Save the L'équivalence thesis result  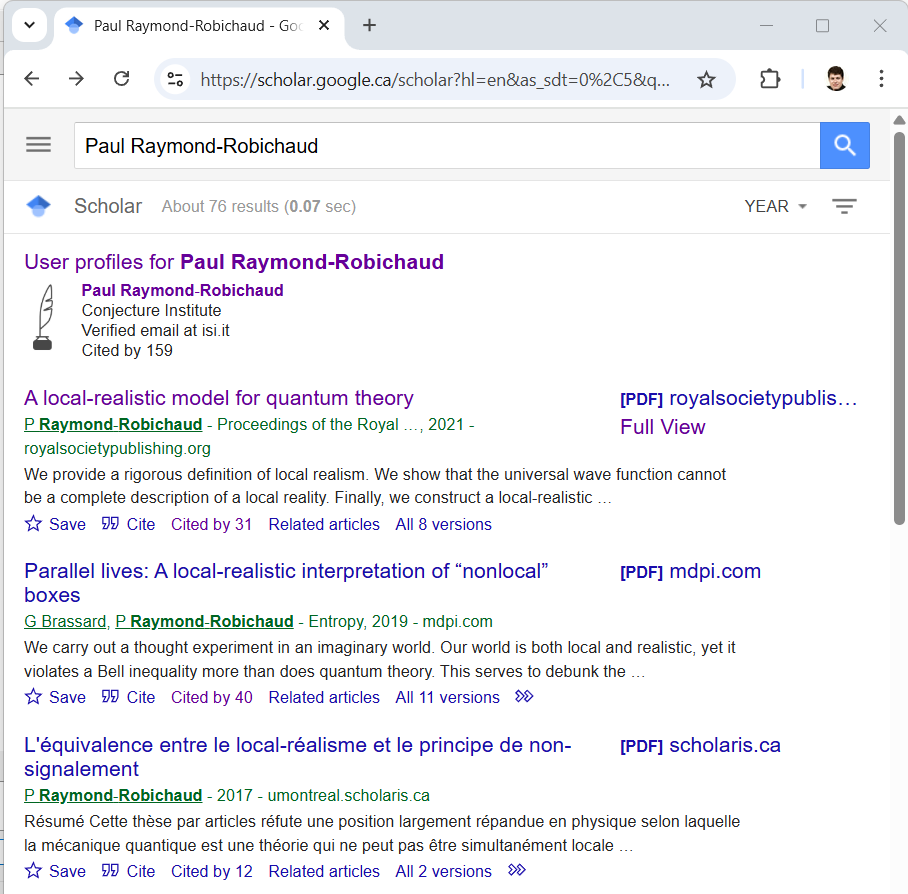tap(55, 871)
